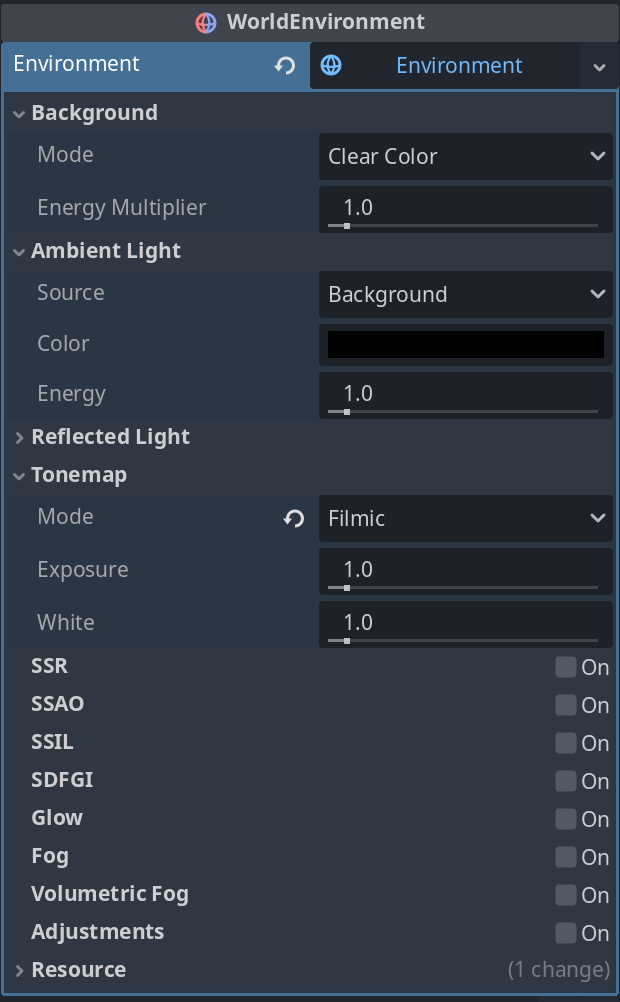Enable Volumetric Fog checkbox
Viewport: 620px width, 1002px height.
566,895
